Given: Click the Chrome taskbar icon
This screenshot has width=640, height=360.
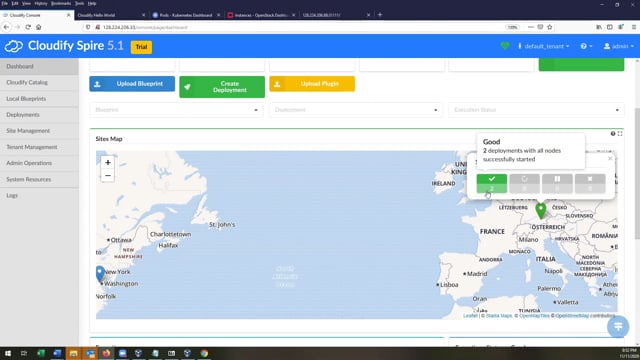Looking at the screenshot, I should click(x=204, y=353).
